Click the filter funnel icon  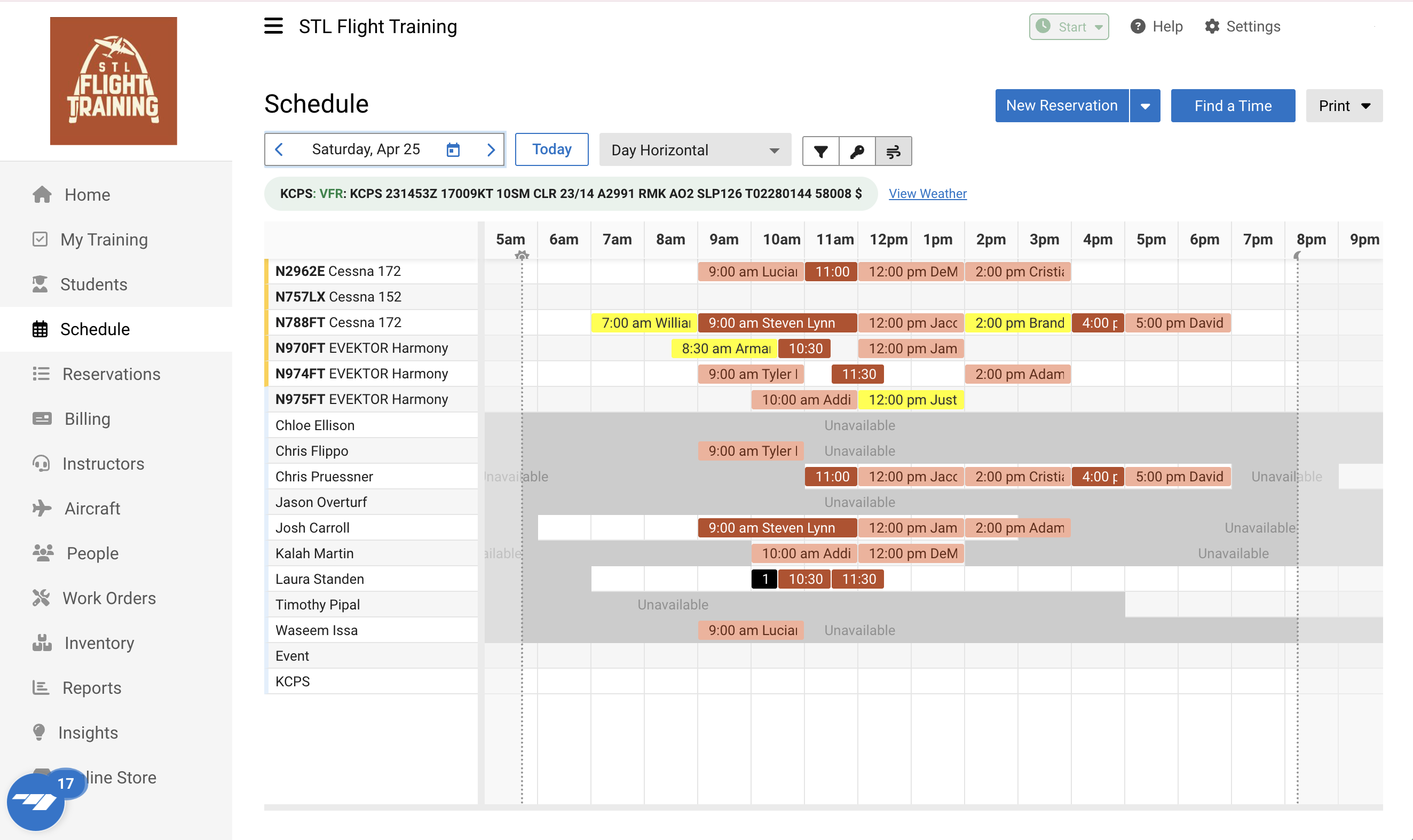pos(820,151)
